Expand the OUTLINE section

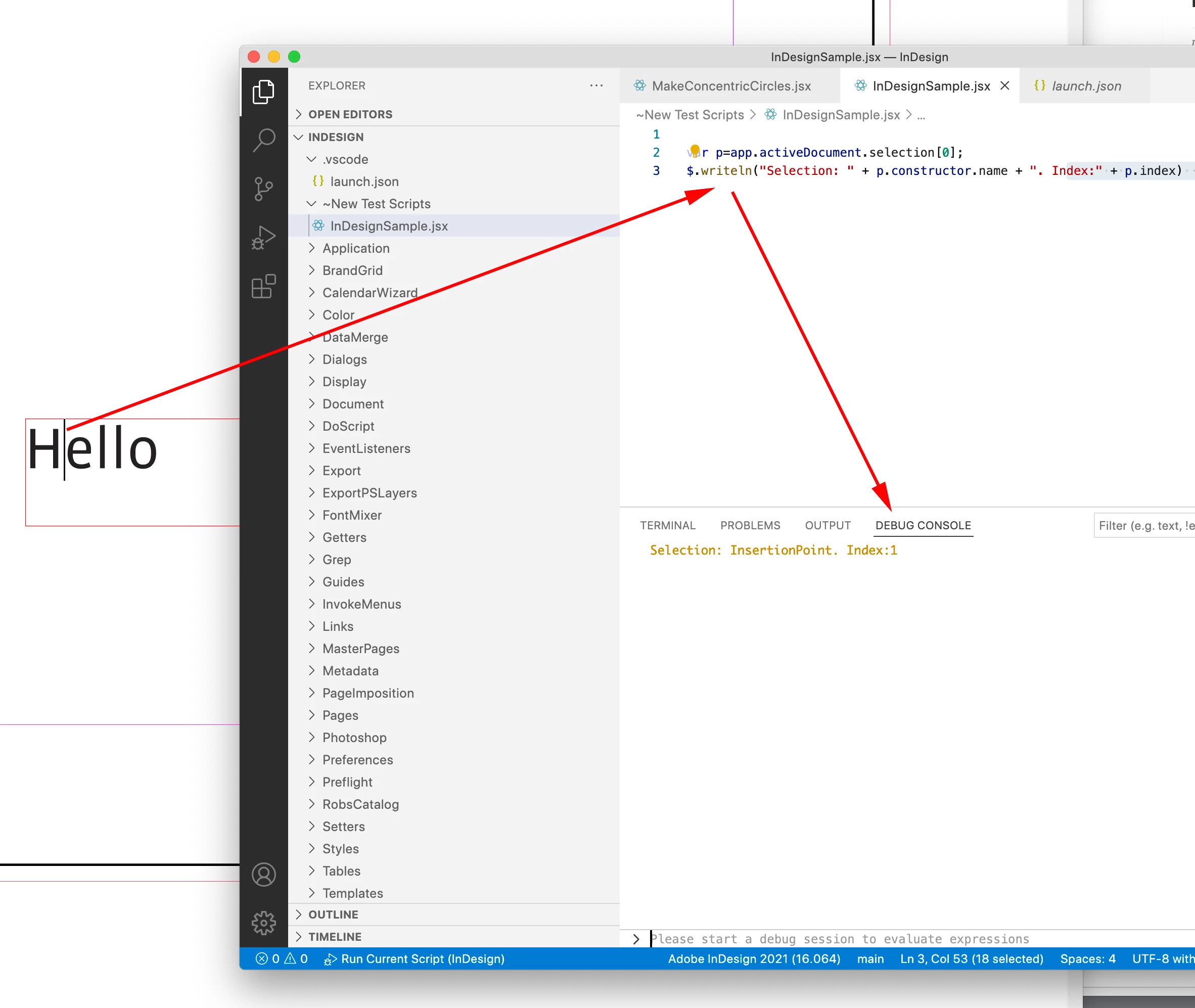(x=333, y=914)
